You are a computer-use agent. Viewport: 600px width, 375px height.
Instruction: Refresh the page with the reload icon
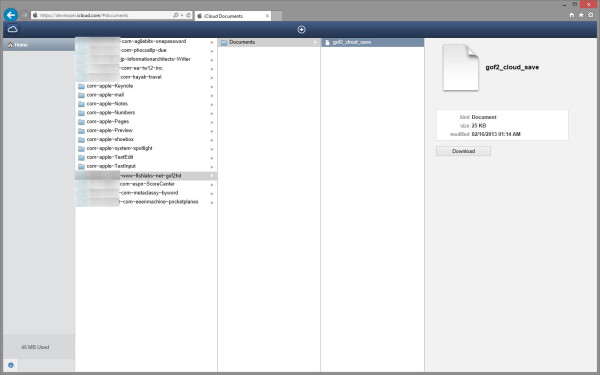pos(188,15)
